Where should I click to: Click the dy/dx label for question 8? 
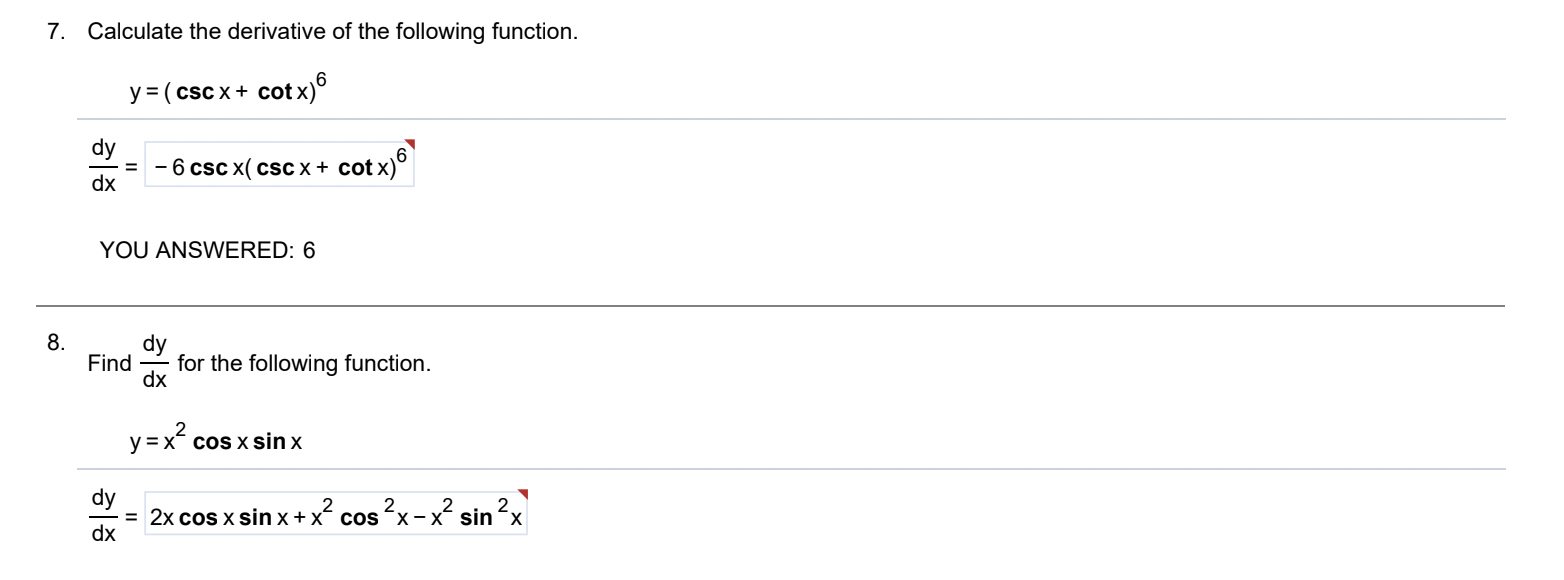tap(103, 513)
